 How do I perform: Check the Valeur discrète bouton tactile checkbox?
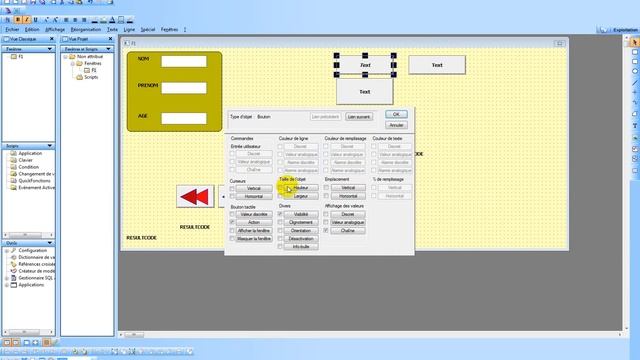[x=232, y=214]
